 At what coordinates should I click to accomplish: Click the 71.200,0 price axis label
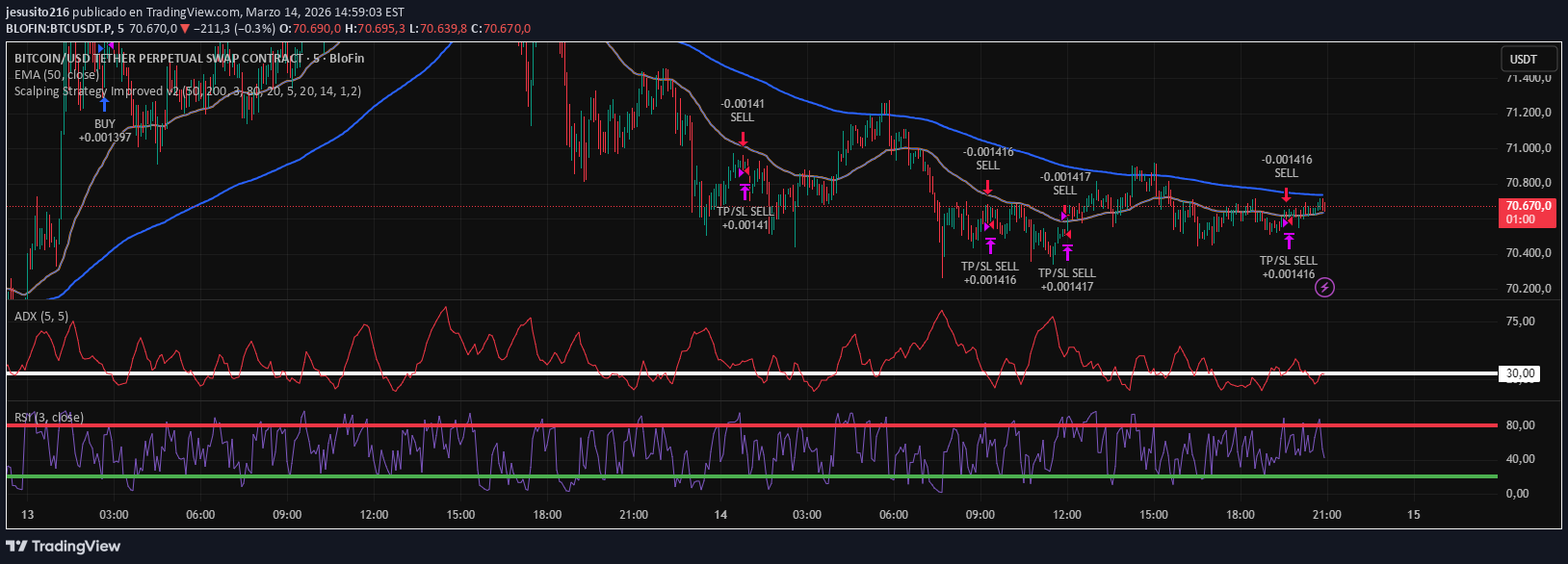(1528, 113)
